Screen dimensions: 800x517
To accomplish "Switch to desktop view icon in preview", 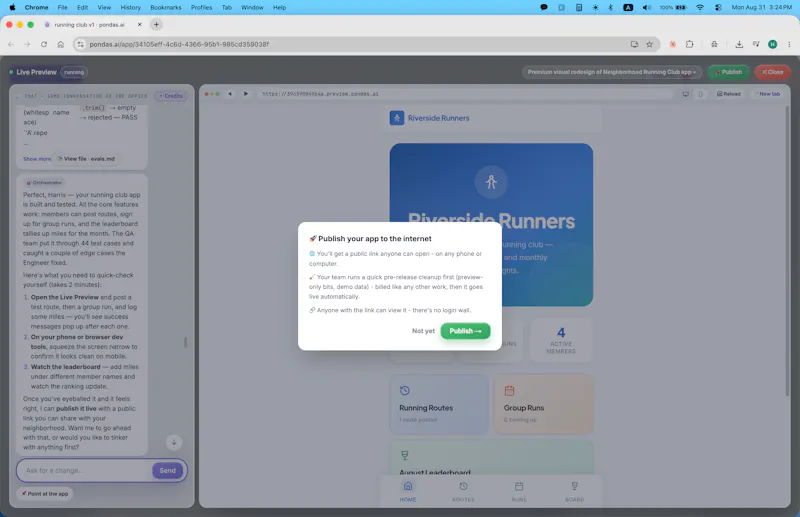I will (685, 94).
